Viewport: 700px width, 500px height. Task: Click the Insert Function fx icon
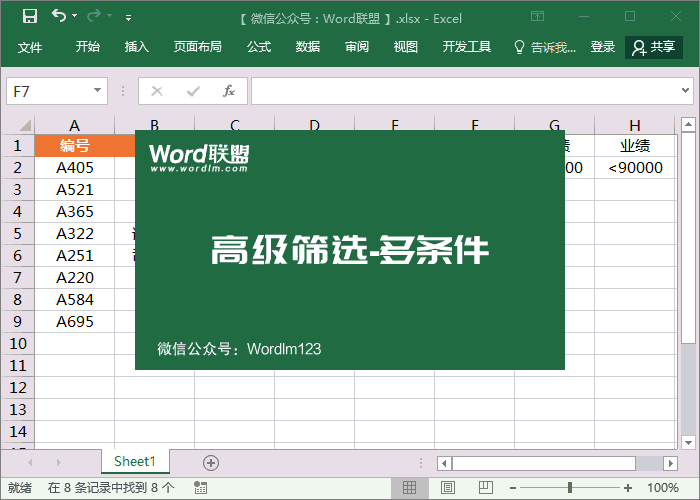[x=228, y=91]
